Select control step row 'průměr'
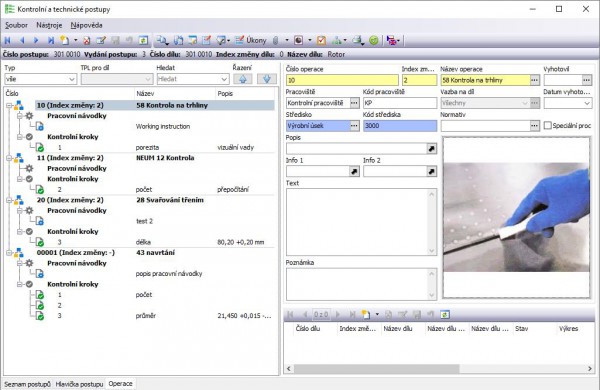600x390 pixels. [155, 316]
